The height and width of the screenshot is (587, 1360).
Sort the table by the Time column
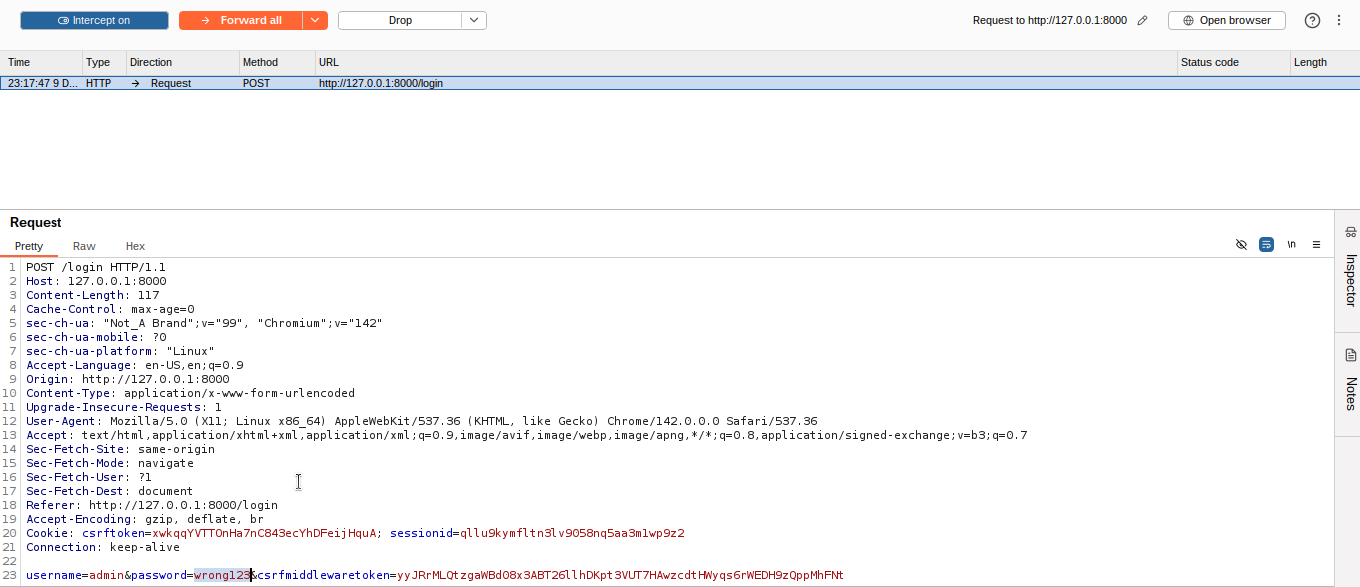(x=40, y=62)
